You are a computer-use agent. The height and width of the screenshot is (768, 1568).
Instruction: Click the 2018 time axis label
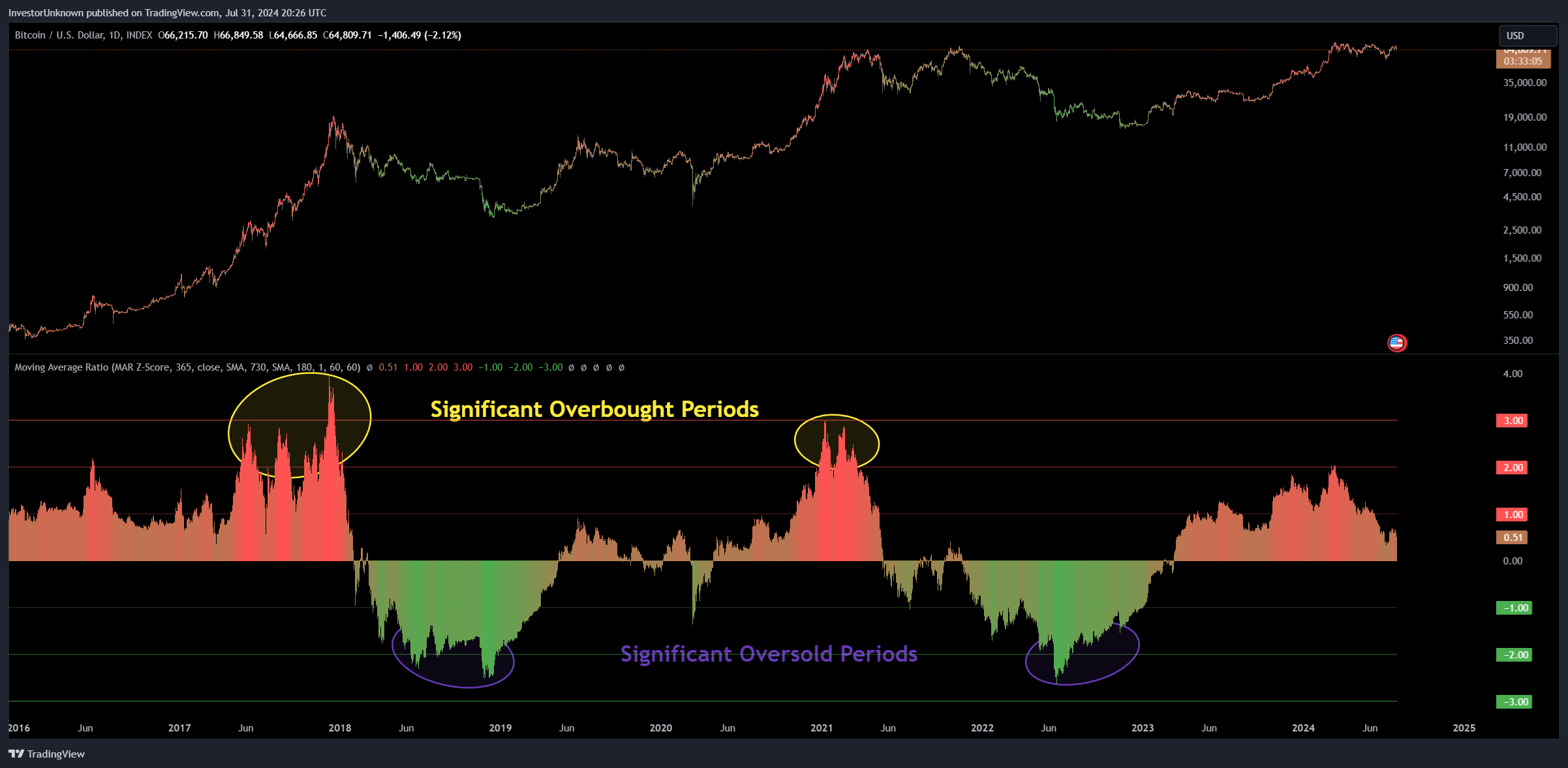(340, 728)
